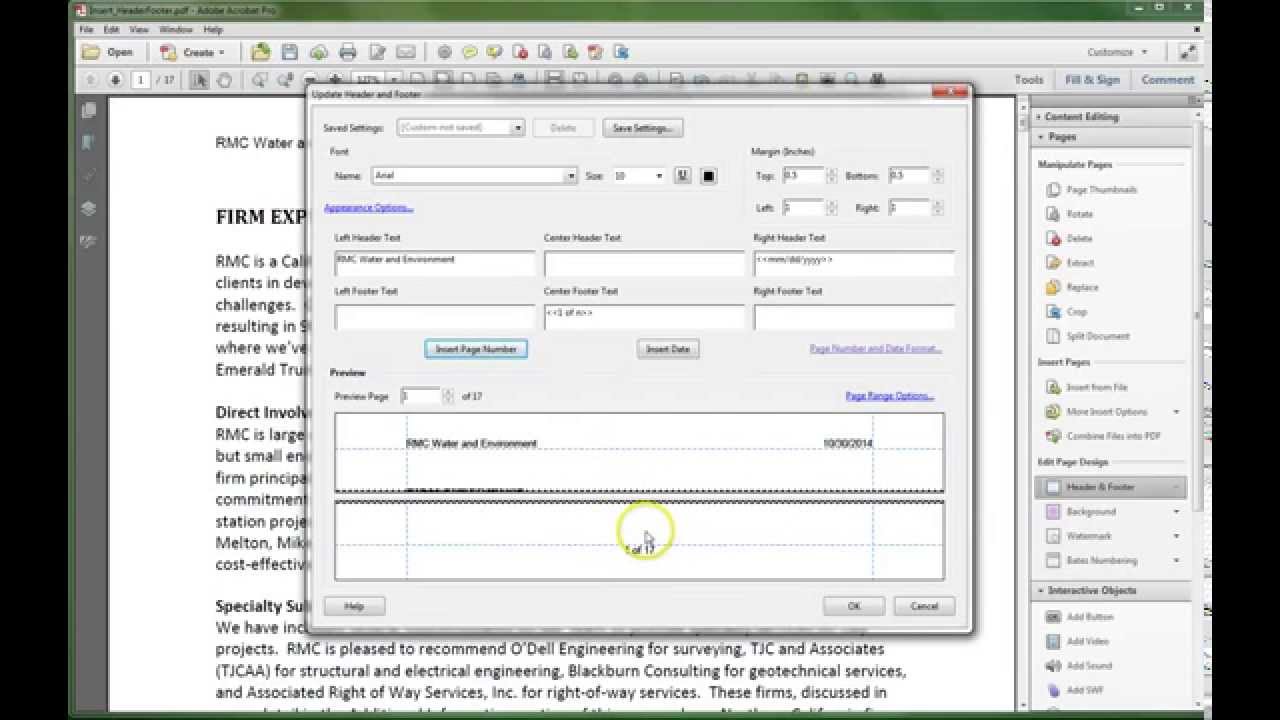Switch to the Fill & Sign tab
Image resolution: width=1280 pixels, height=720 pixels.
point(1093,80)
